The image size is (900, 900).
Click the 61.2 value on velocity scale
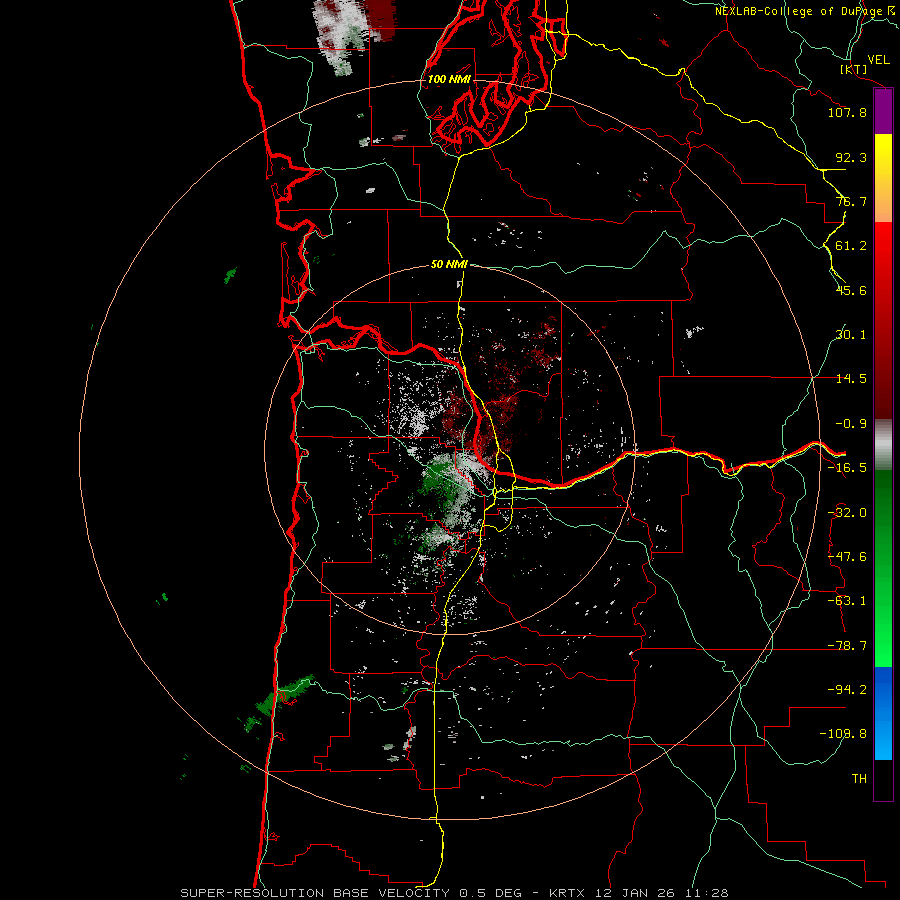851,246
